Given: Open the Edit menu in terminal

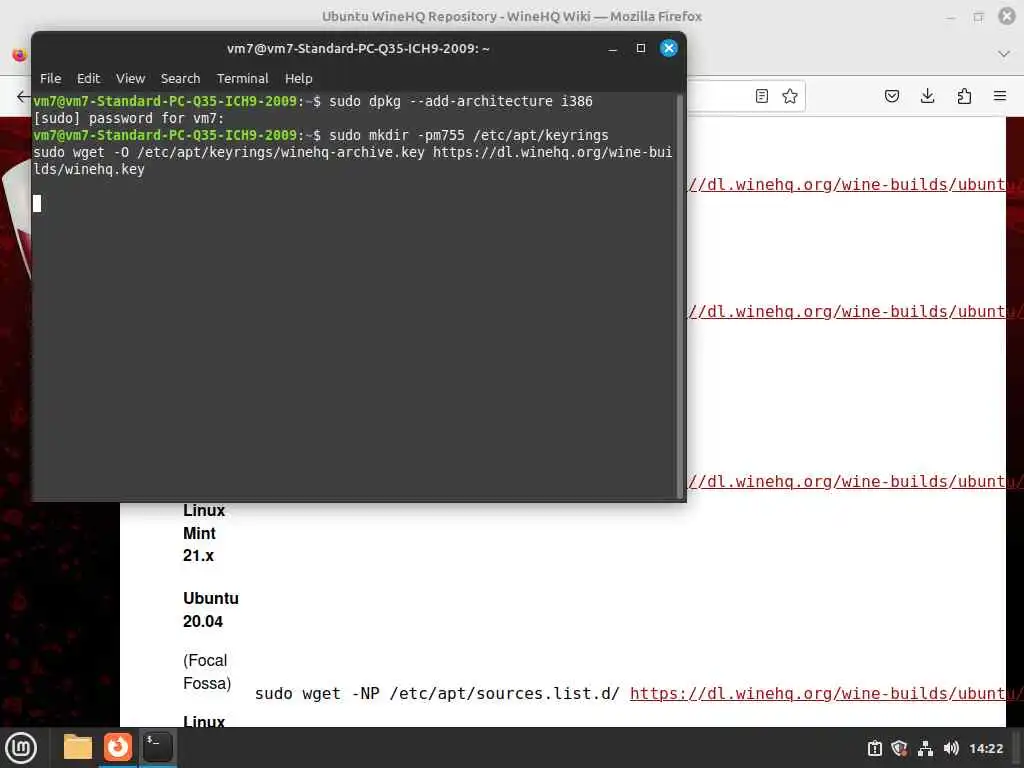Looking at the screenshot, I should (88, 78).
